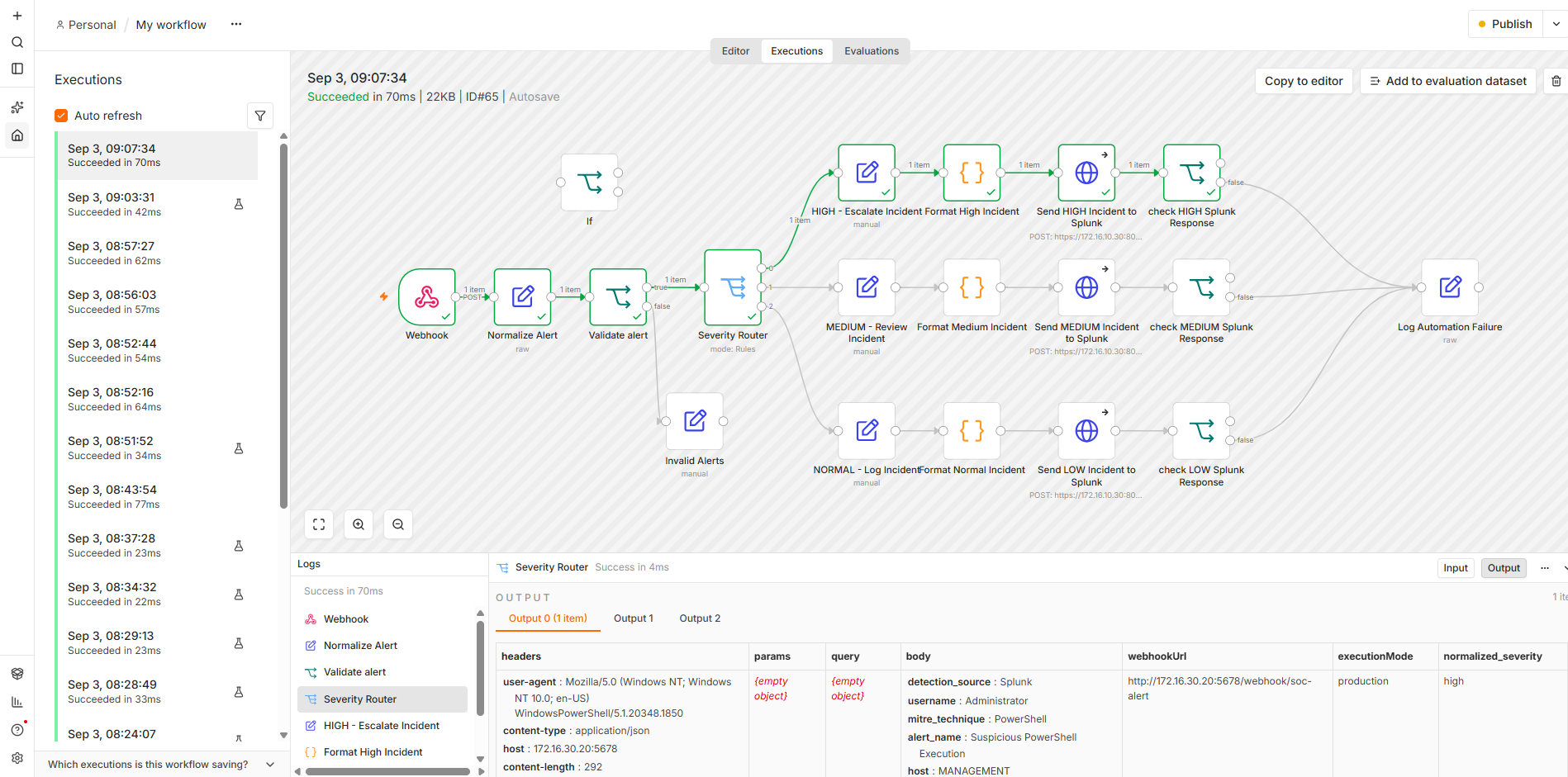Viewport: 1568px width, 777px height.
Task: Select the Send HIGH Incident to Splunk node
Action: point(1086,173)
